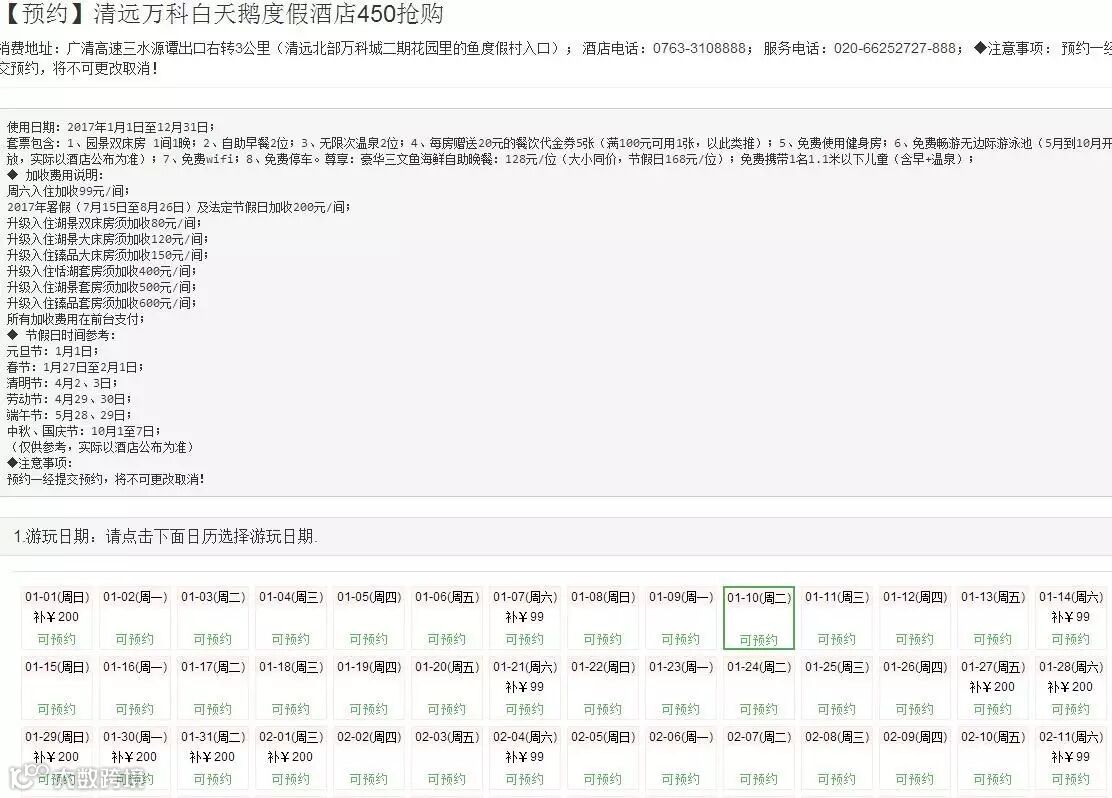The width and height of the screenshot is (1112, 798).
Task: Select 01-14(周六) date cell
Action: 1071,618
